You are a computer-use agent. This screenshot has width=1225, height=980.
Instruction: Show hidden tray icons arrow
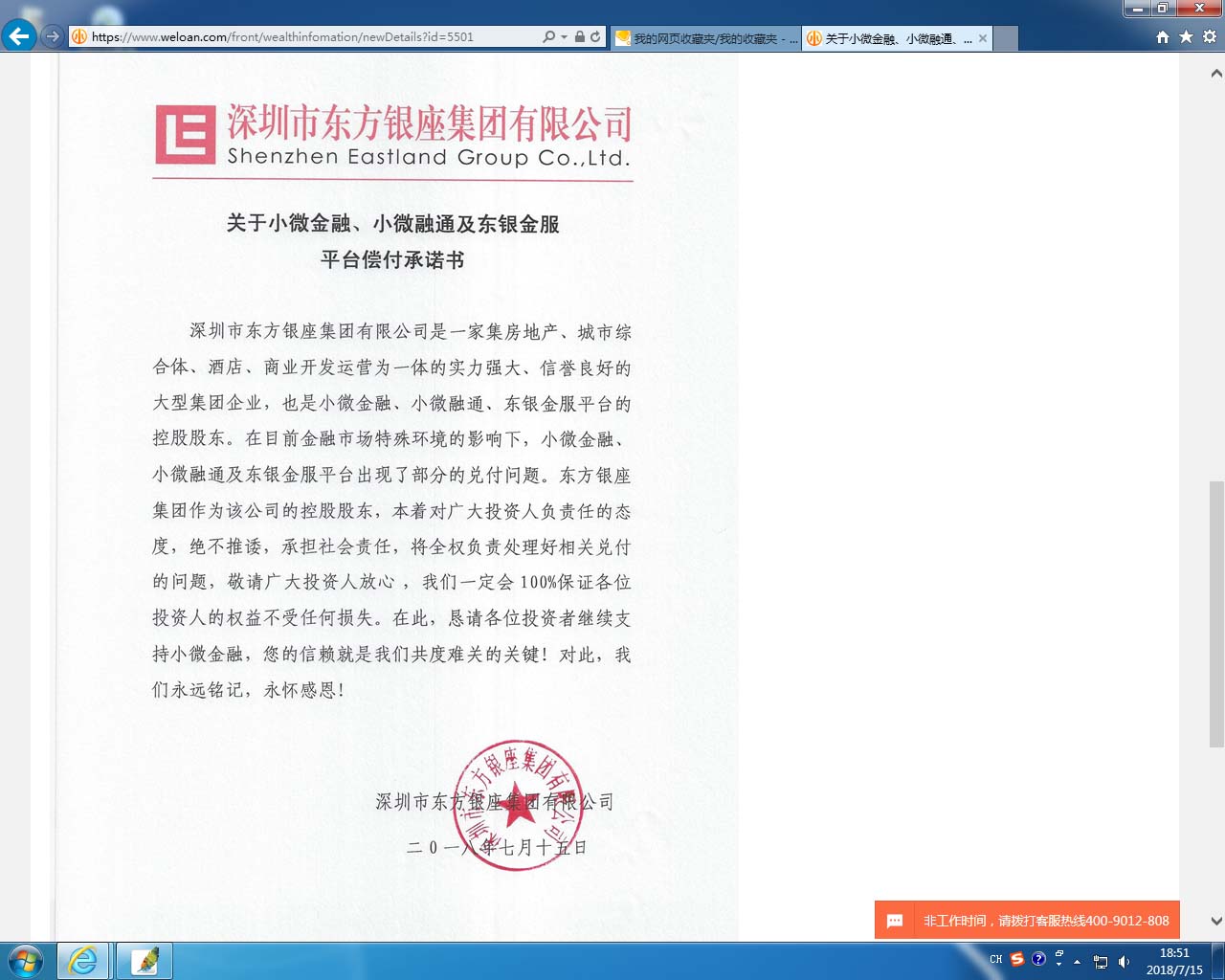click(1078, 961)
